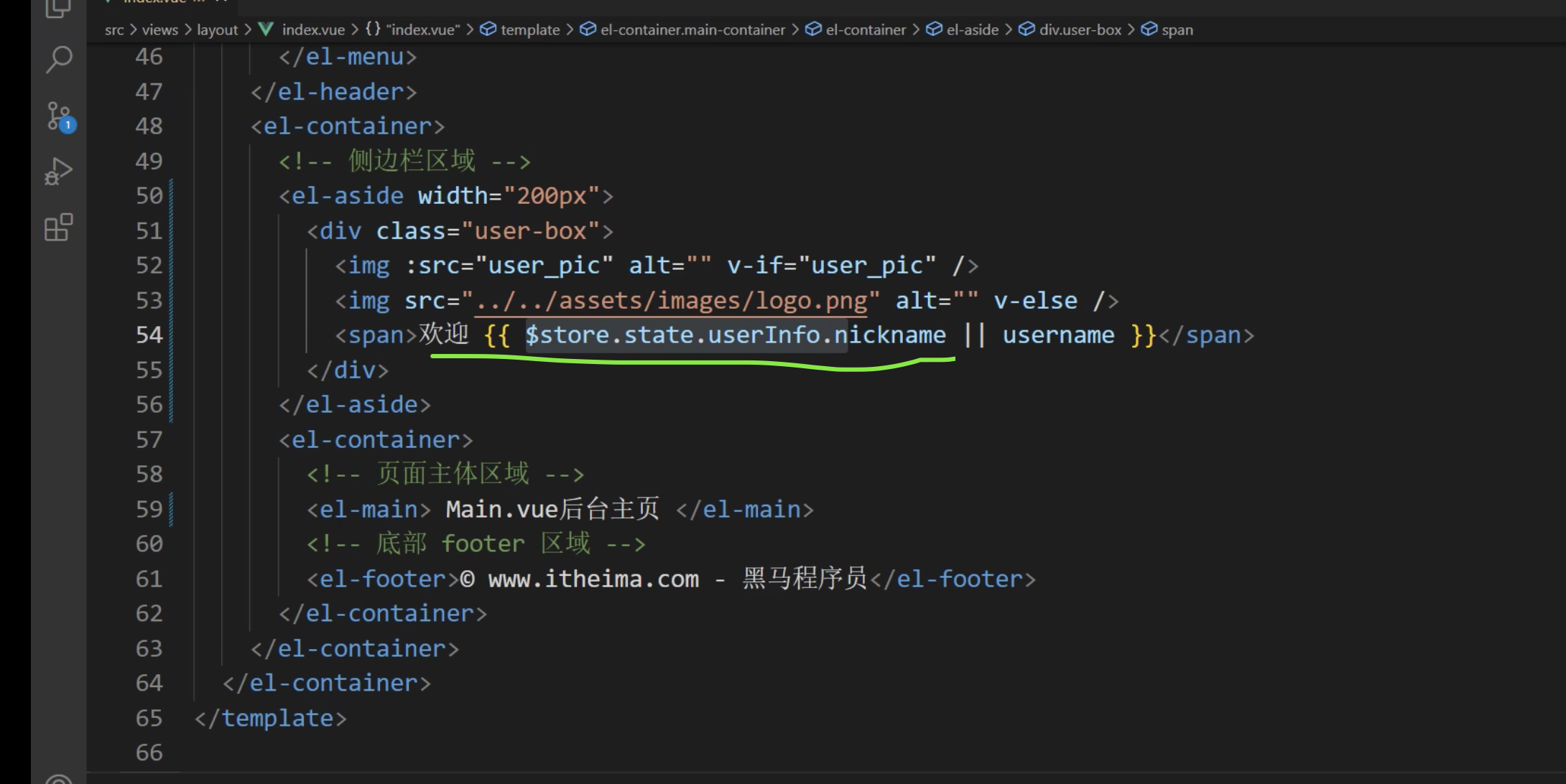Open the el-aside breadcrumb segment

pos(963,29)
